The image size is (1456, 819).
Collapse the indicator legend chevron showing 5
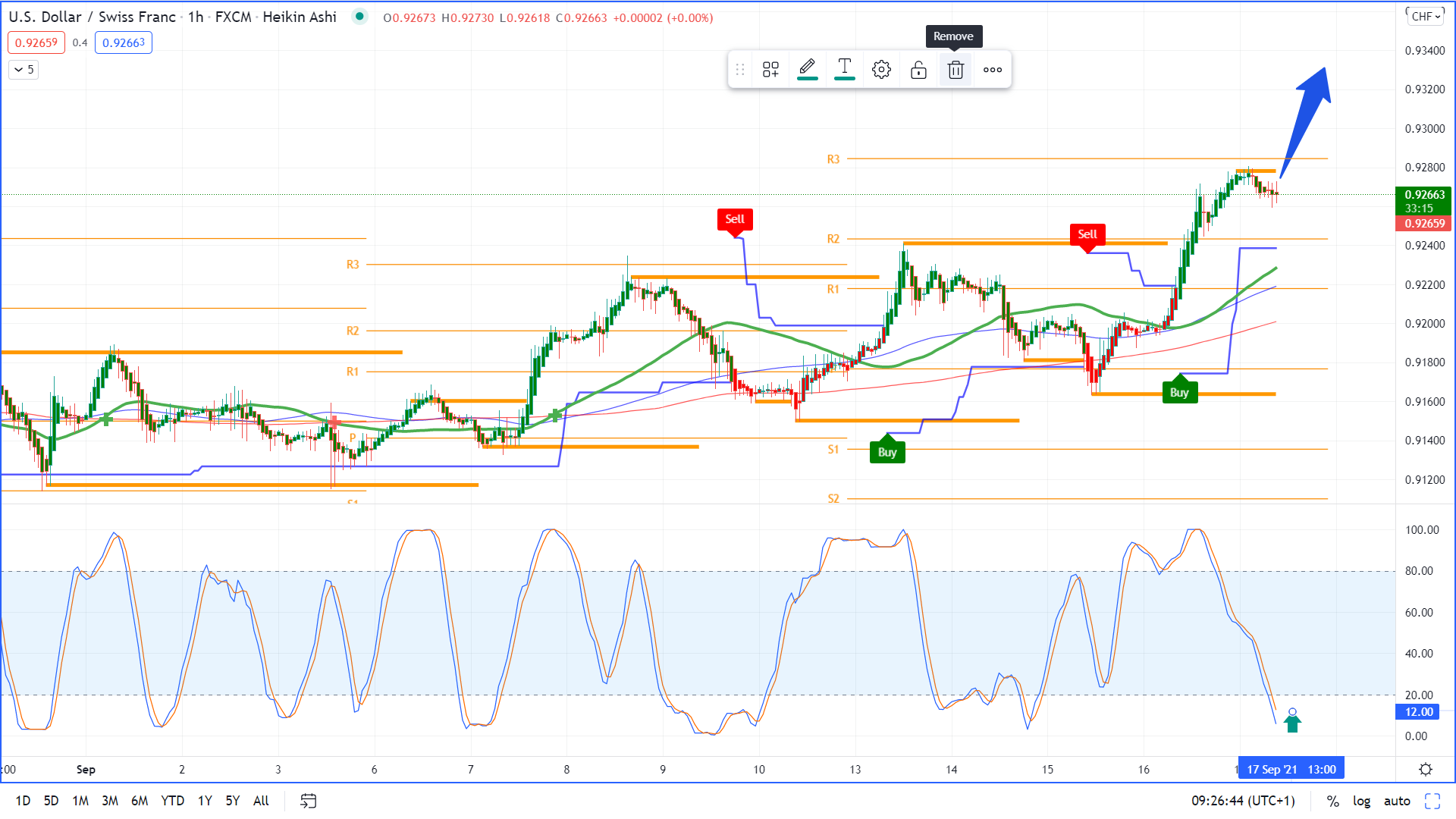tap(24, 70)
